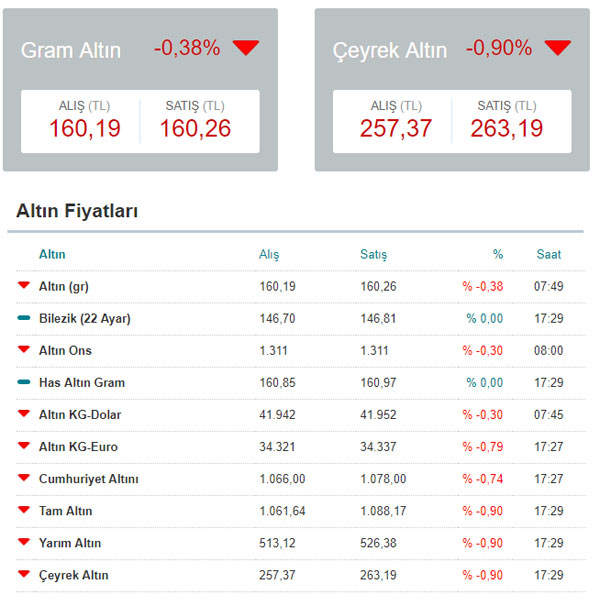Click the red arrow icon beside Altın Ons
Screen dimensions: 600x595
point(24,349)
